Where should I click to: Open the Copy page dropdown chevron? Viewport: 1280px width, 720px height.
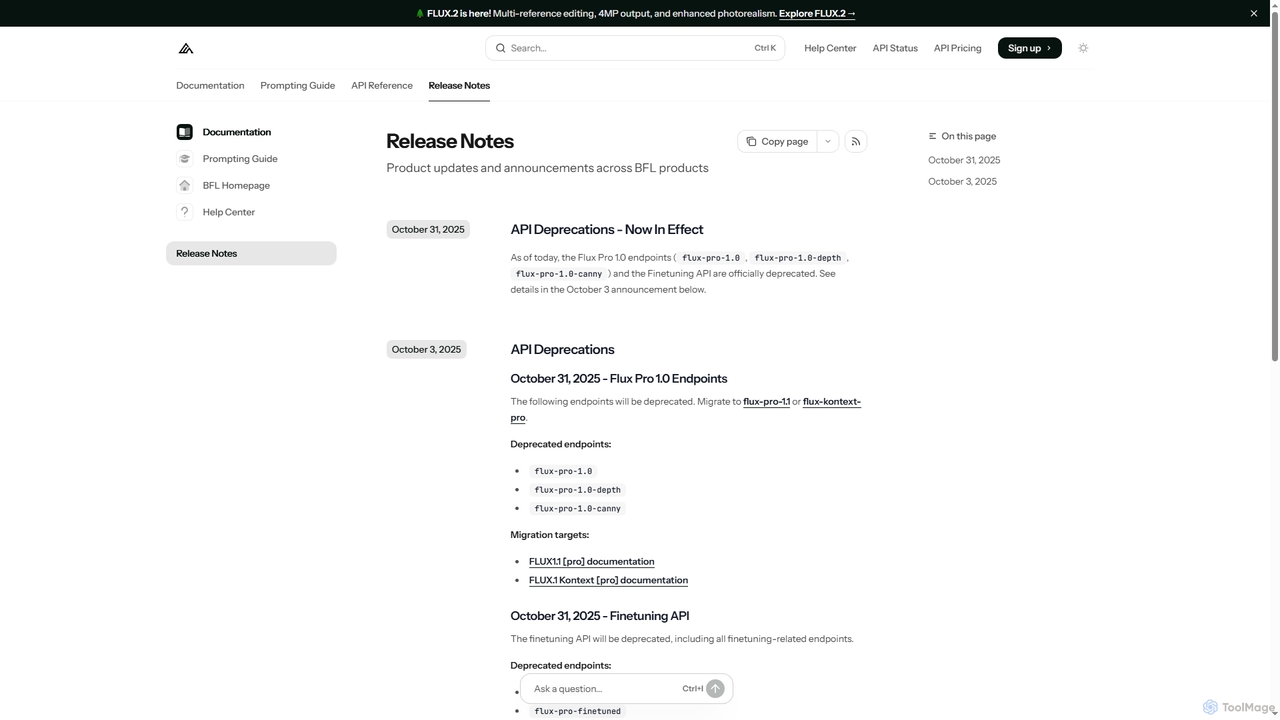pyautogui.click(x=828, y=142)
